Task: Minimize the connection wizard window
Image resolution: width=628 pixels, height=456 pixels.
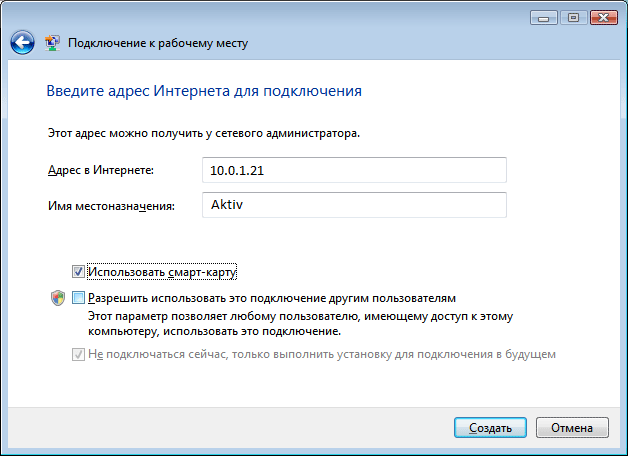Action: [x=543, y=18]
